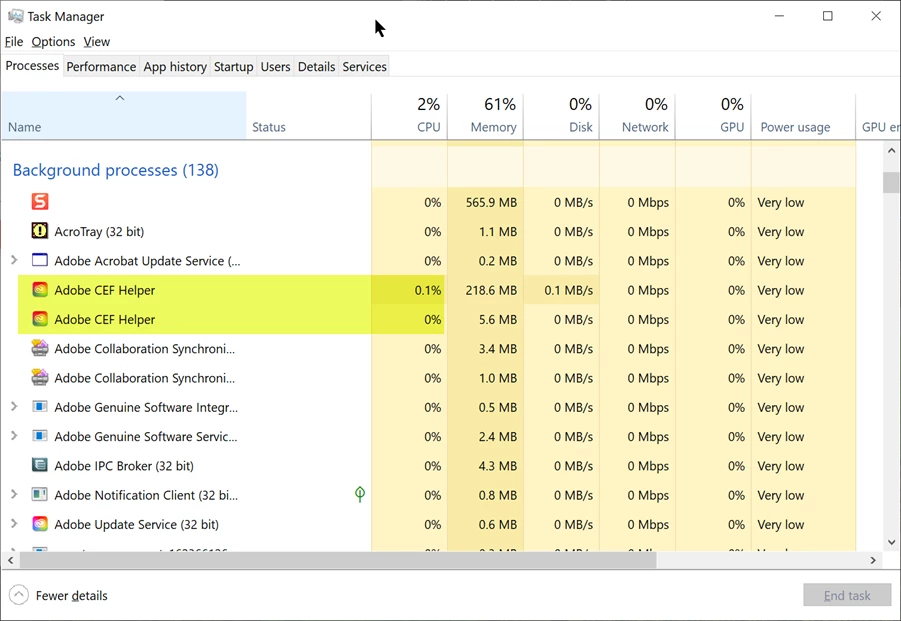The width and height of the screenshot is (901, 621).
Task: Click the 565.9 MB memory cell
Action: 486,202
